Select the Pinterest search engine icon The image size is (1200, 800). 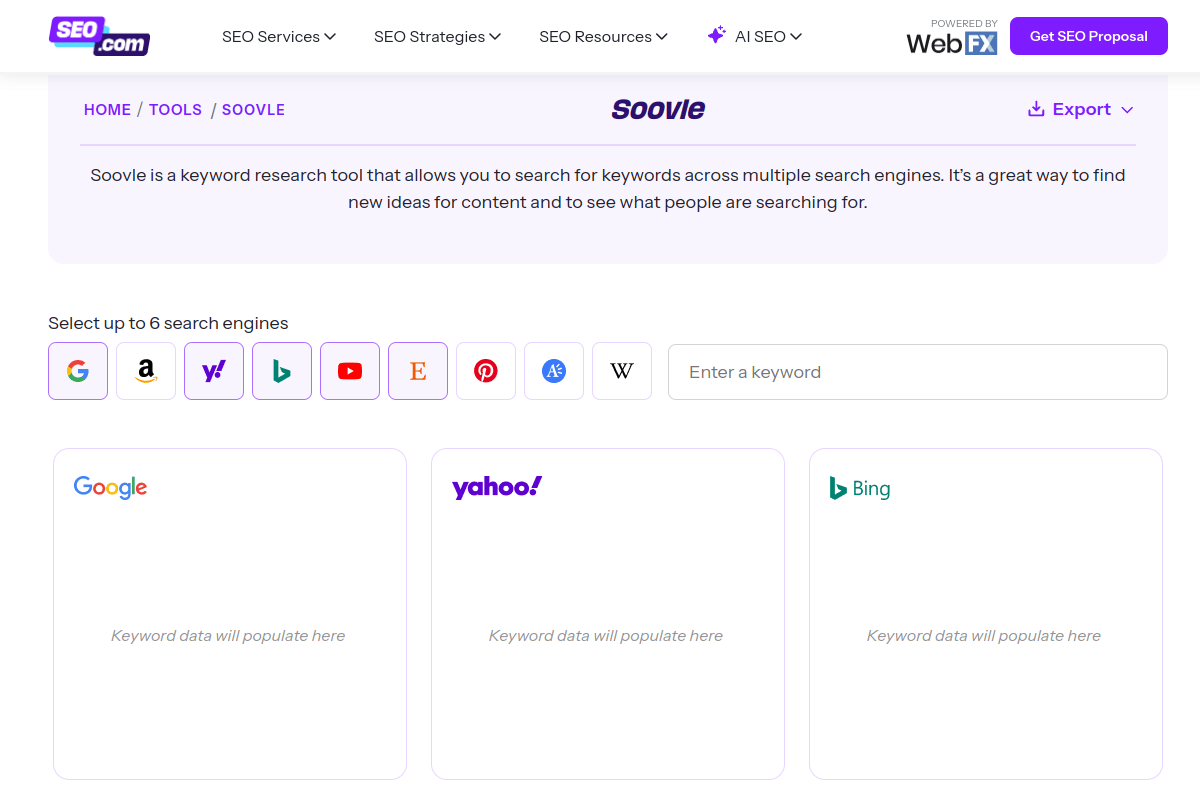point(485,370)
